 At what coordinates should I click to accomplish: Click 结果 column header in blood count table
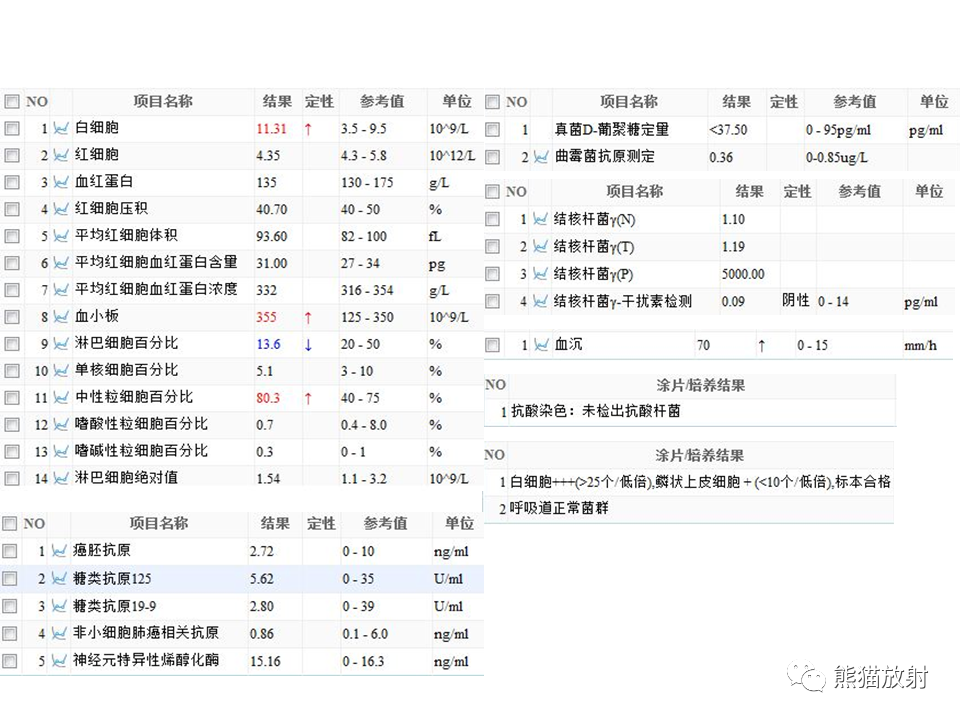click(x=277, y=102)
